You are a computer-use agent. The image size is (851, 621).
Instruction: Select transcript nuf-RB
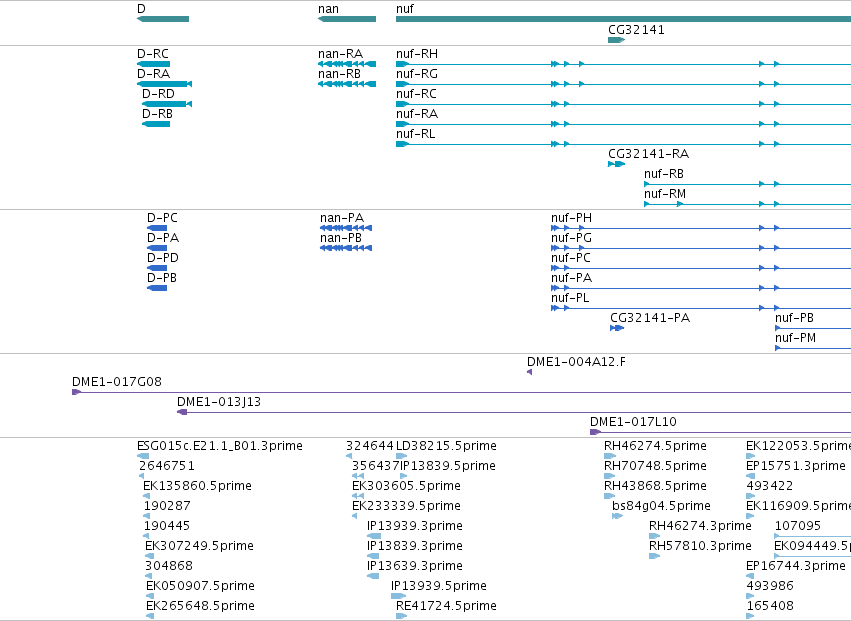(x=747, y=184)
